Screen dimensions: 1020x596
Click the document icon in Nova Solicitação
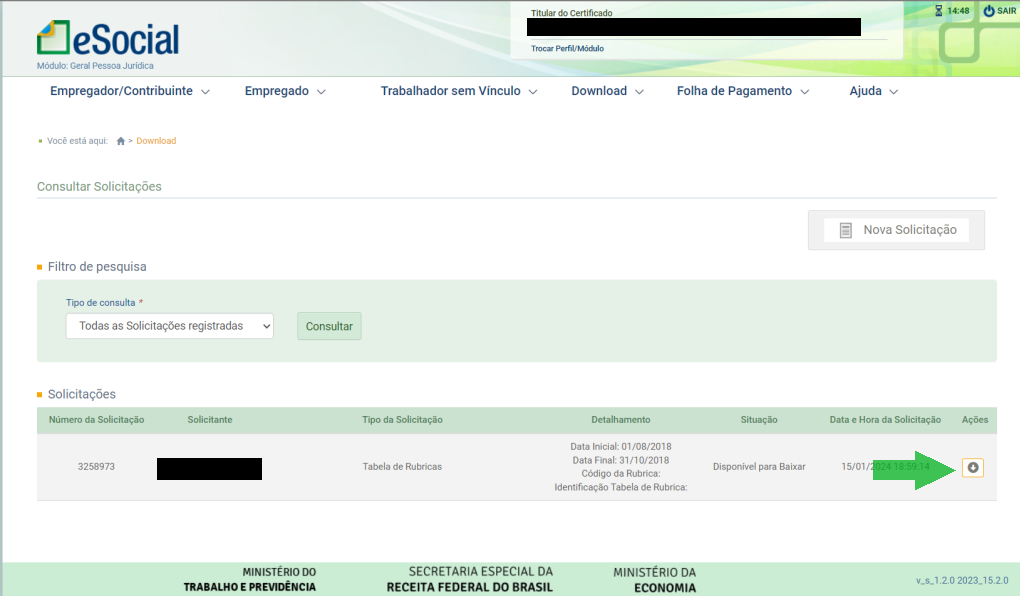(846, 230)
